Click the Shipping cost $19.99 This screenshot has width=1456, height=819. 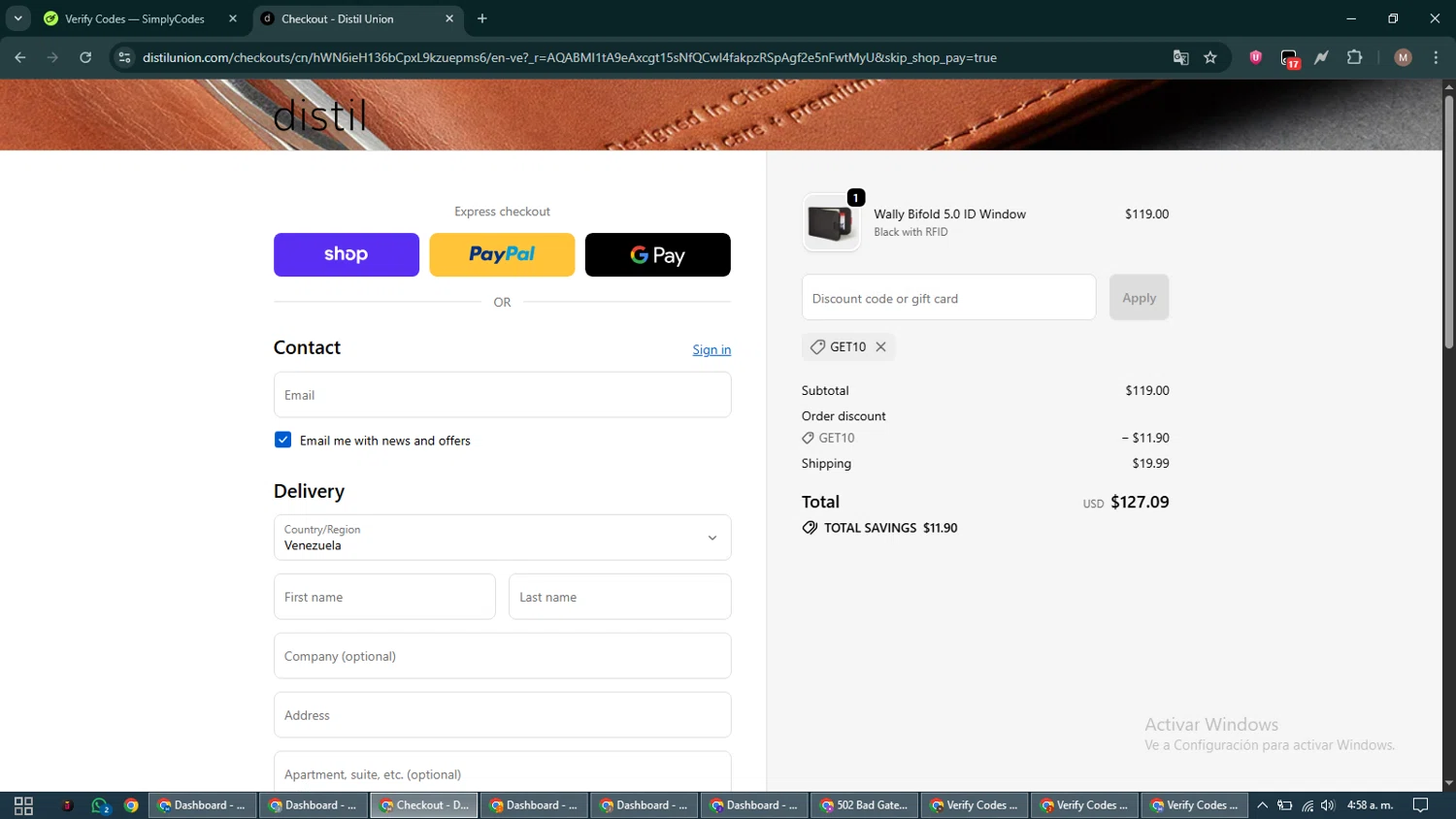(1150, 463)
